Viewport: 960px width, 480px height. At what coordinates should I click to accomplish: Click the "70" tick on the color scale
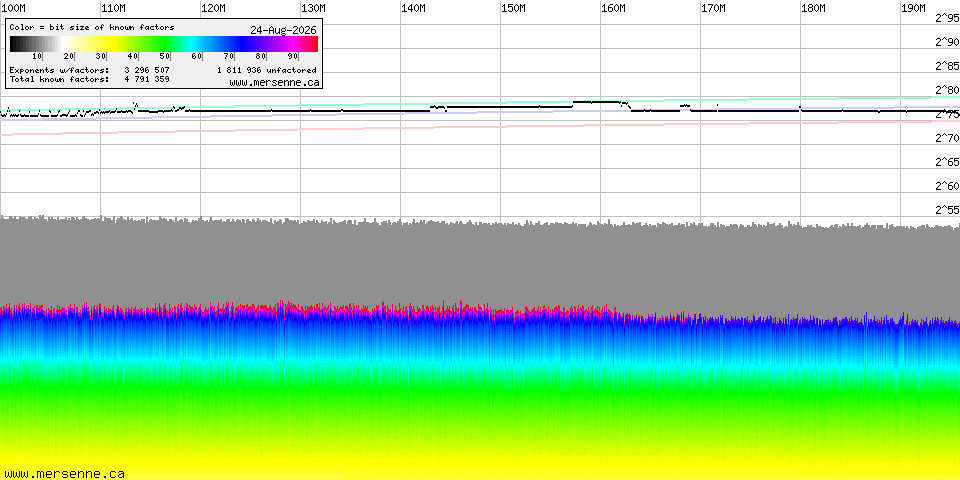(229, 56)
